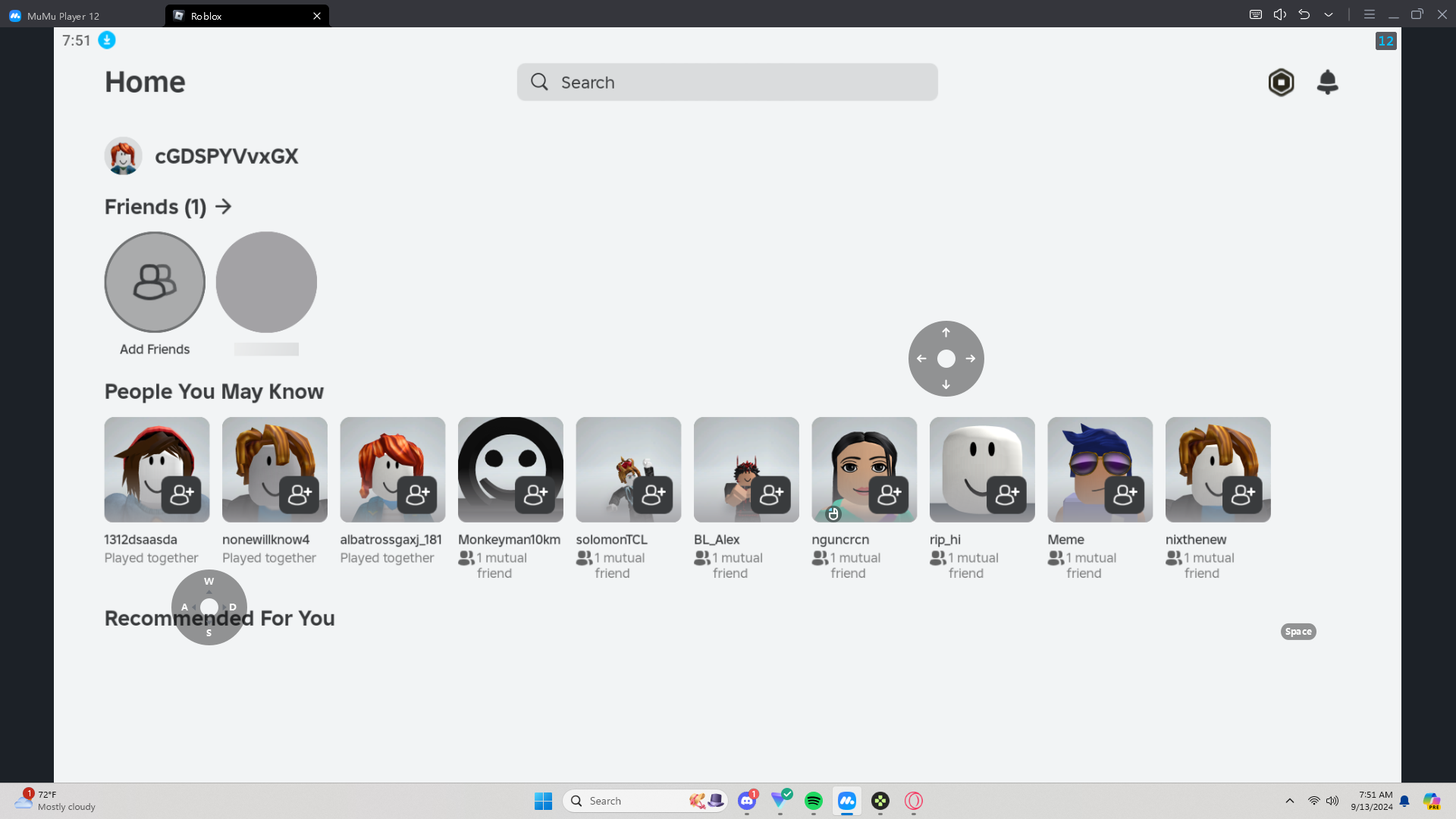The height and width of the screenshot is (819, 1456).
Task: Click add-friend icon on nixthenew card
Action: pyautogui.click(x=1242, y=495)
